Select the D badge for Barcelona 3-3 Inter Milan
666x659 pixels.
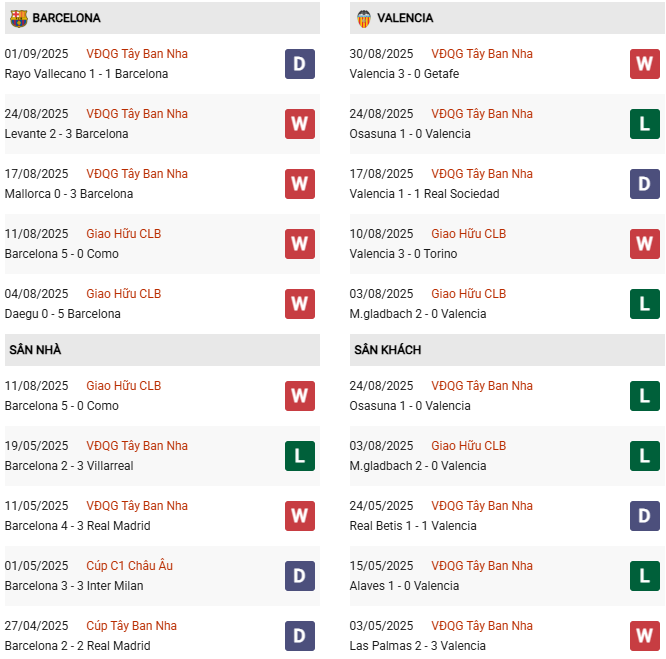pyautogui.click(x=300, y=576)
